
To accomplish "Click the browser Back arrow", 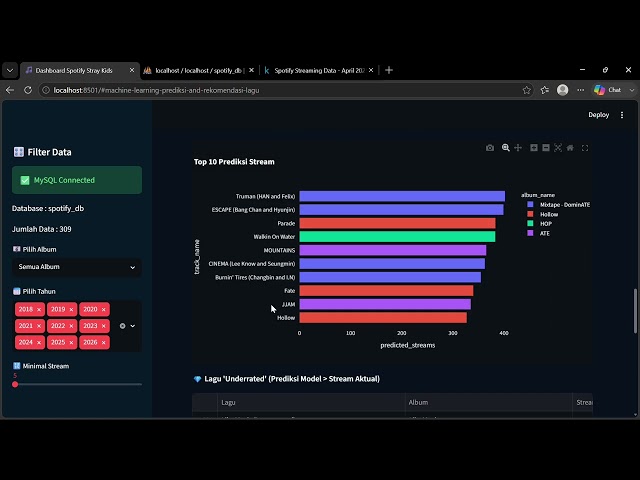I will pyautogui.click(x=10, y=90).
